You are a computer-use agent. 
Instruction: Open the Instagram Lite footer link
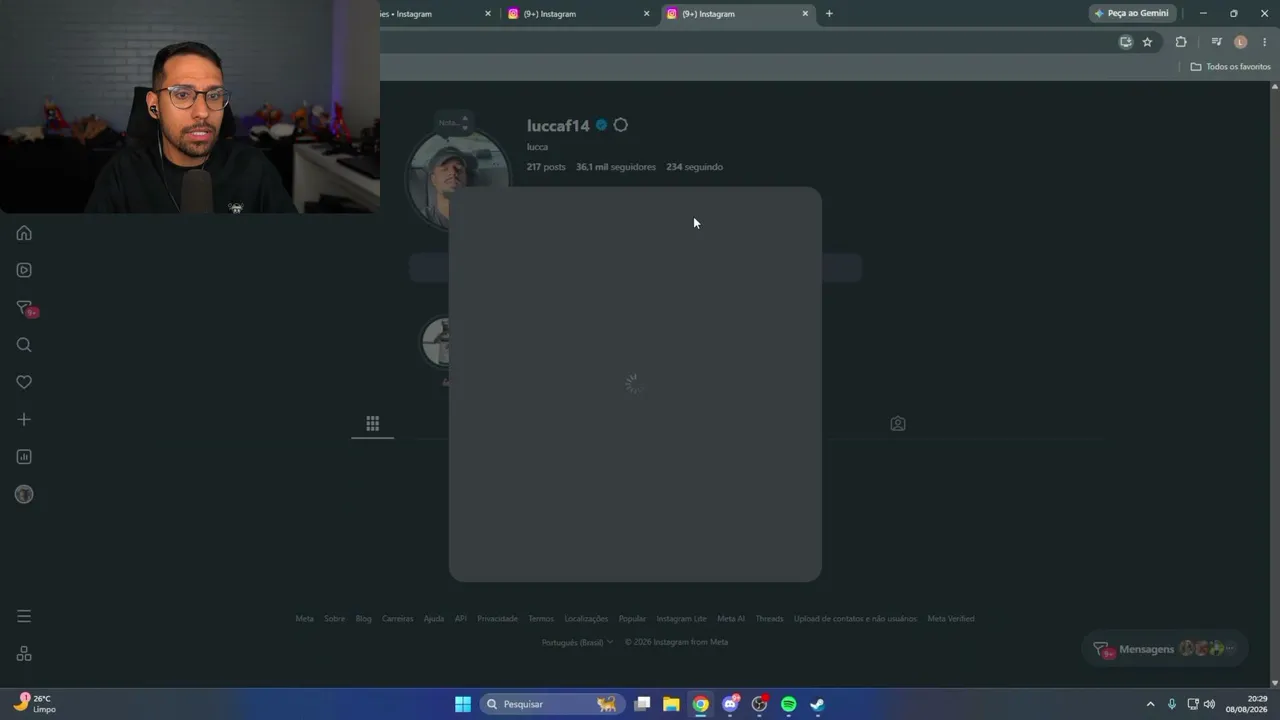pos(681,619)
